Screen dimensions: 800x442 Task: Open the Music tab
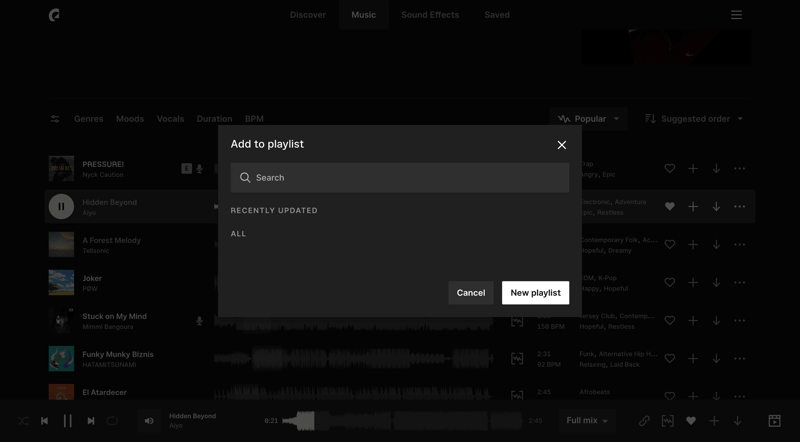[363, 15]
